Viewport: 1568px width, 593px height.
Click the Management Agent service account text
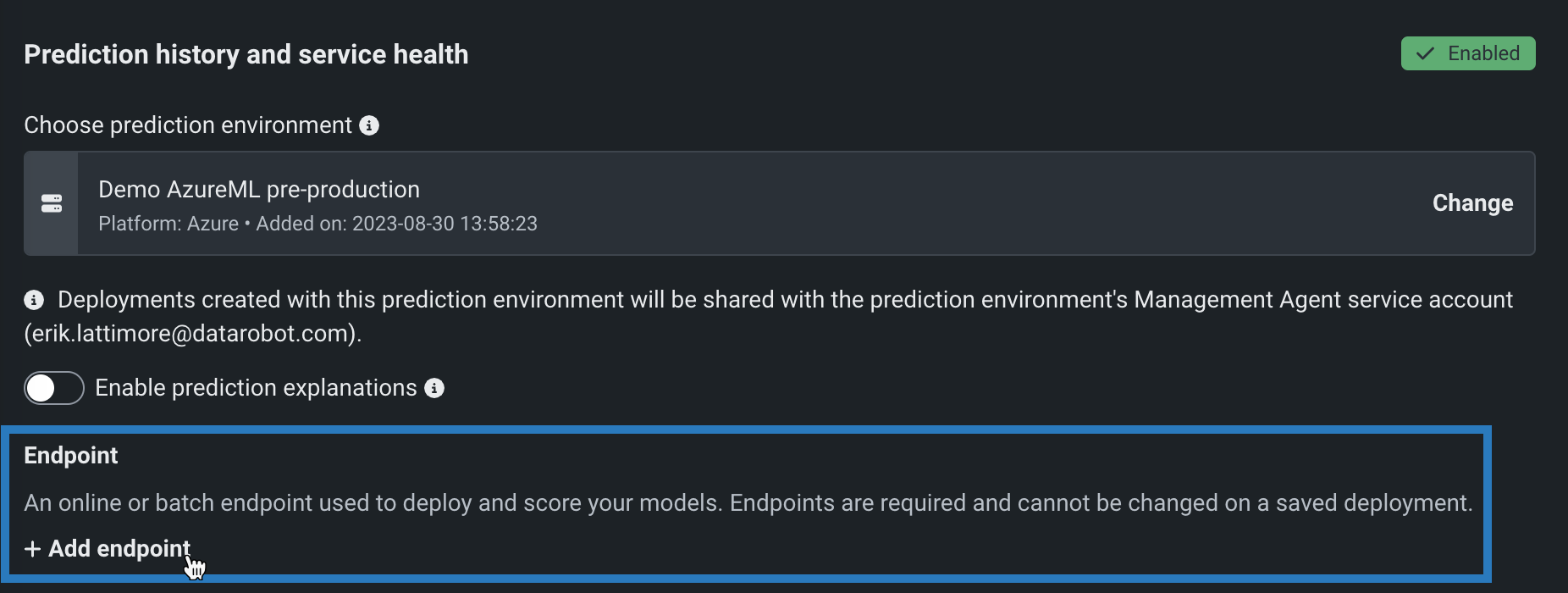[x=1322, y=300]
